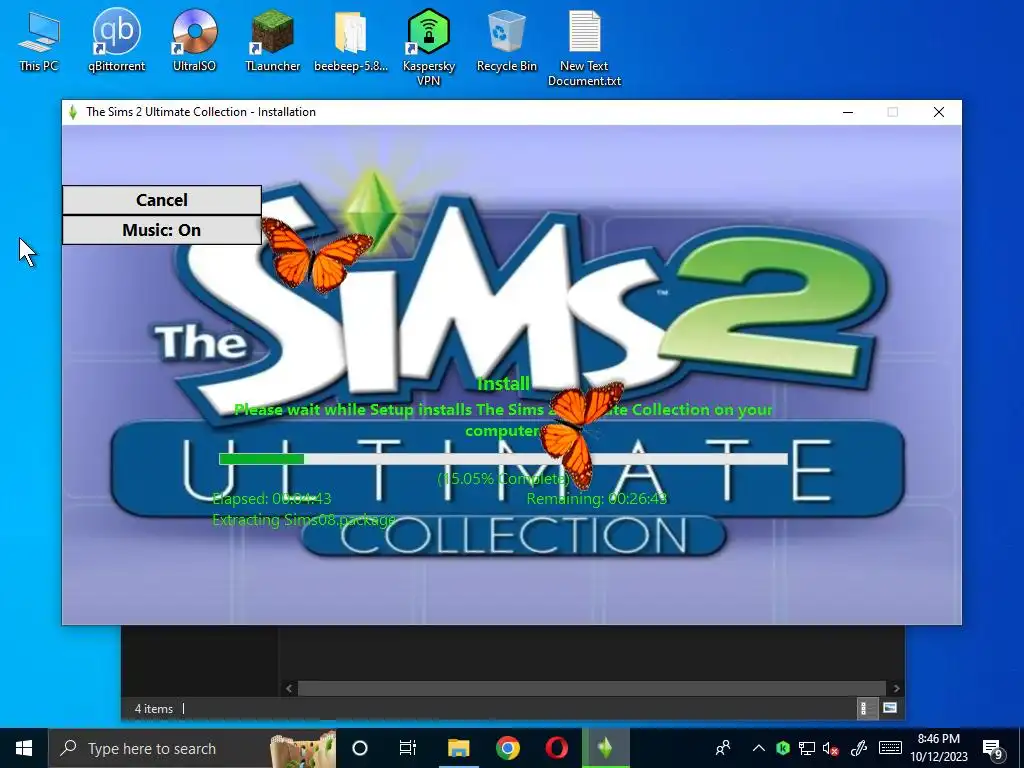Screen dimensions: 1024x768
Task: Click the '15.05% Complete' text
Action: 504,479
